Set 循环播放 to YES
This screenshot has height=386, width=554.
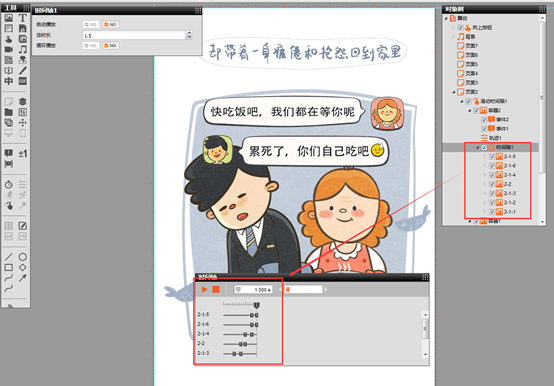pyautogui.click(x=91, y=46)
